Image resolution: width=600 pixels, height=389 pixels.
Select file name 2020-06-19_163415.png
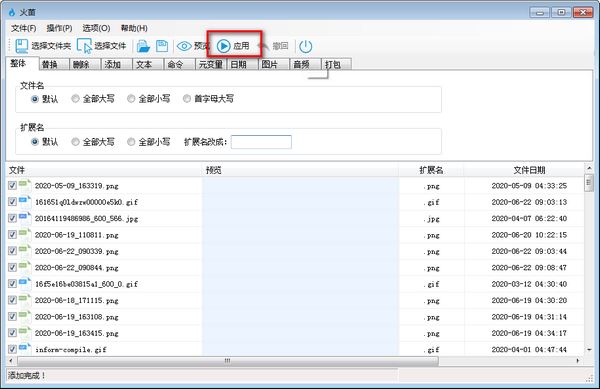77,333
